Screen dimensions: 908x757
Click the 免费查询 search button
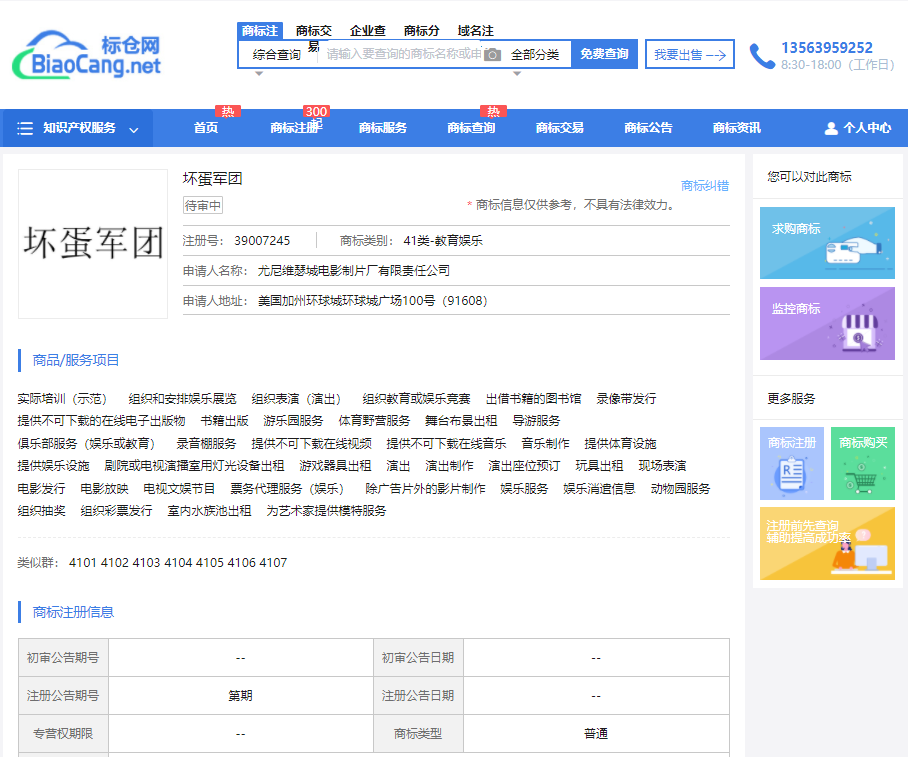click(x=604, y=54)
